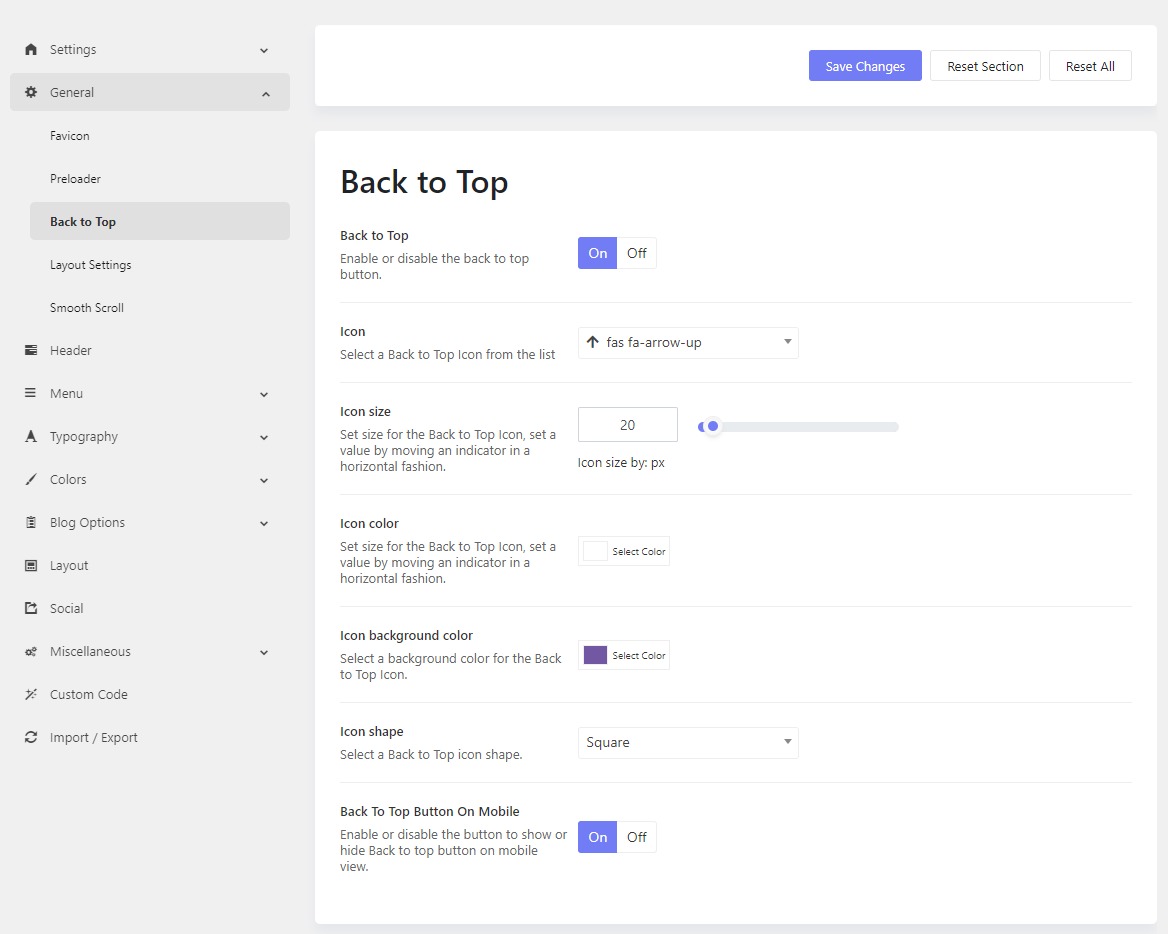Image resolution: width=1168 pixels, height=934 pixels.
Task: Click the magic wand icon beside Custom Code
Action: [x=31, y=694]
